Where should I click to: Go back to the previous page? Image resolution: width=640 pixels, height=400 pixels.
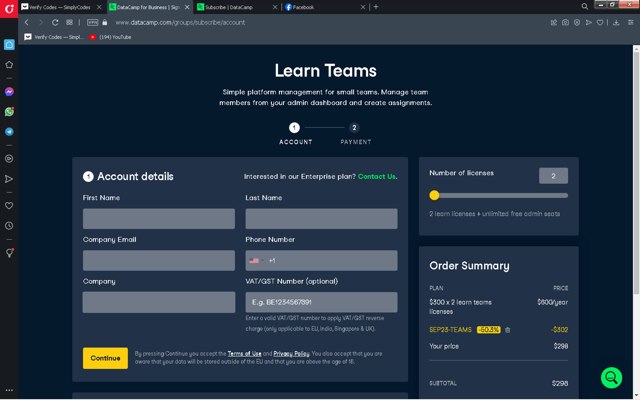click(x=27, y=22)
